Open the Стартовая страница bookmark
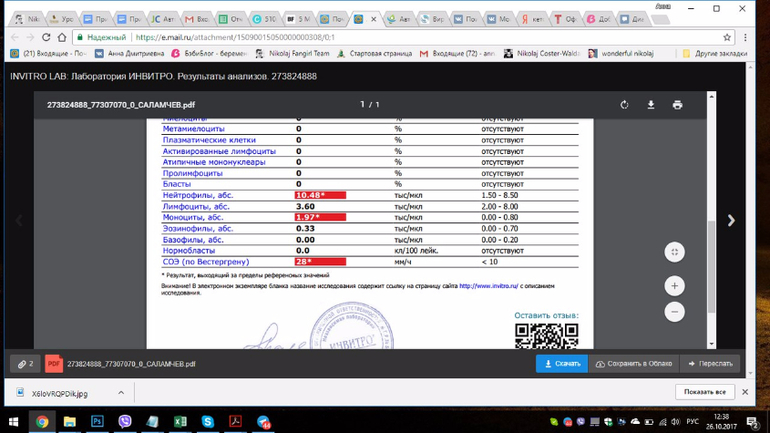The height and width of the screenshot is (433, 770). pos(375,53)
